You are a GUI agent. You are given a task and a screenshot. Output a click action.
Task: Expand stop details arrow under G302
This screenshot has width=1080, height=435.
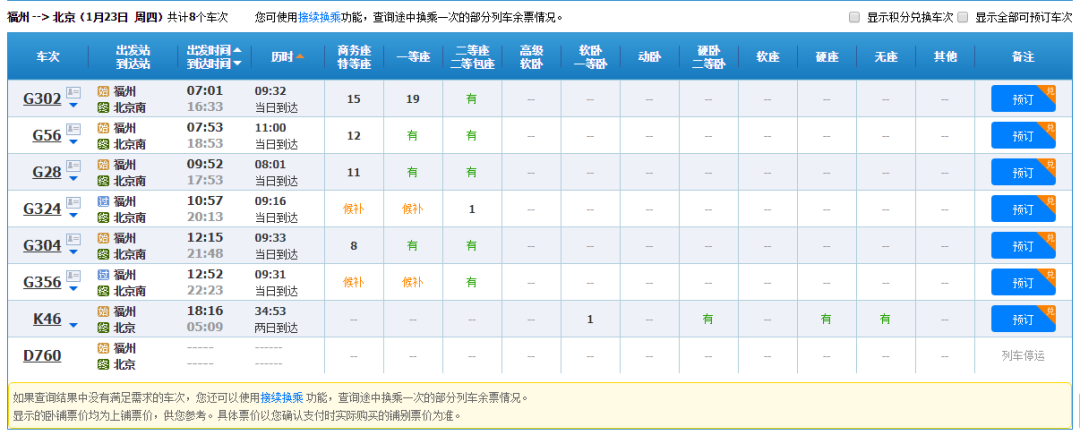[x=73, y=106]
